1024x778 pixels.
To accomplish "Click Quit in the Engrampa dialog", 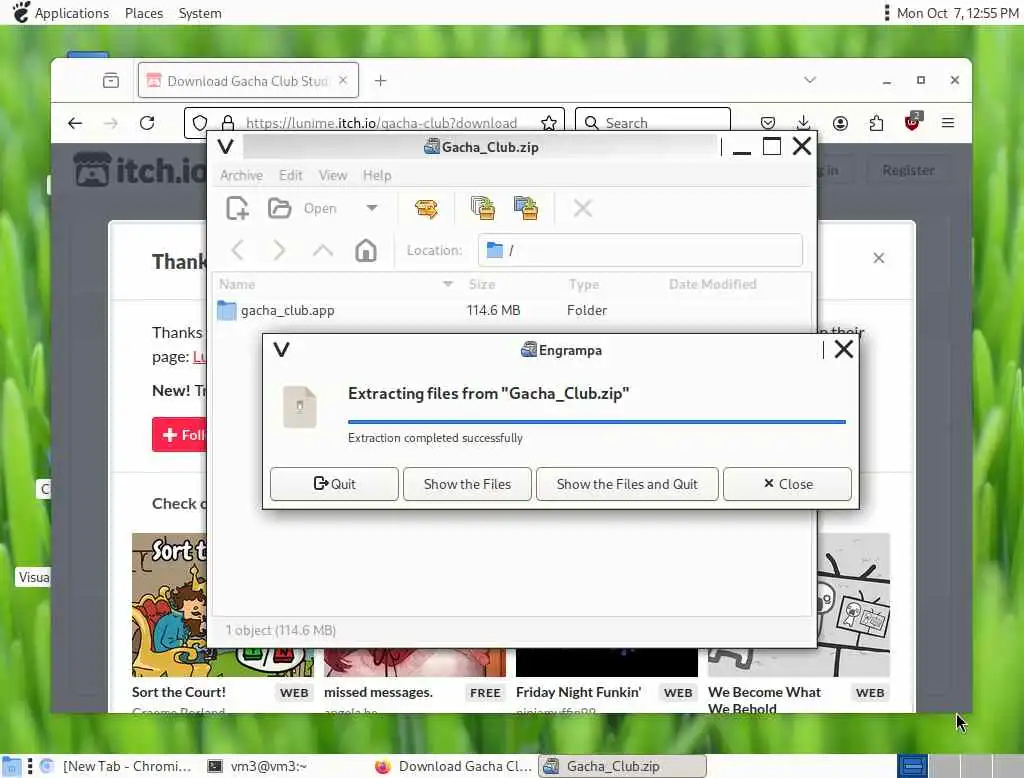I will coord(334,484).
